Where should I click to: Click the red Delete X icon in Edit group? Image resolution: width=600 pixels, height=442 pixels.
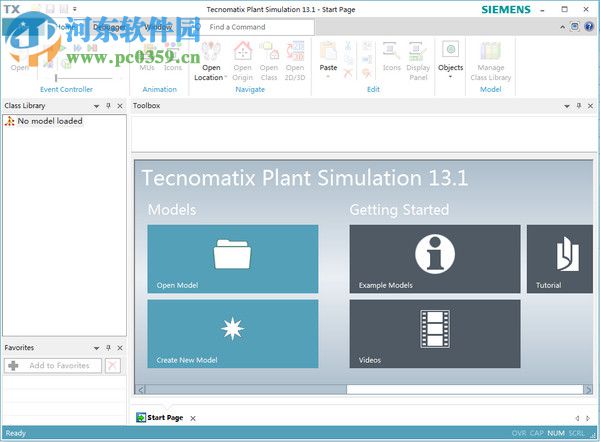coord(348,73)
